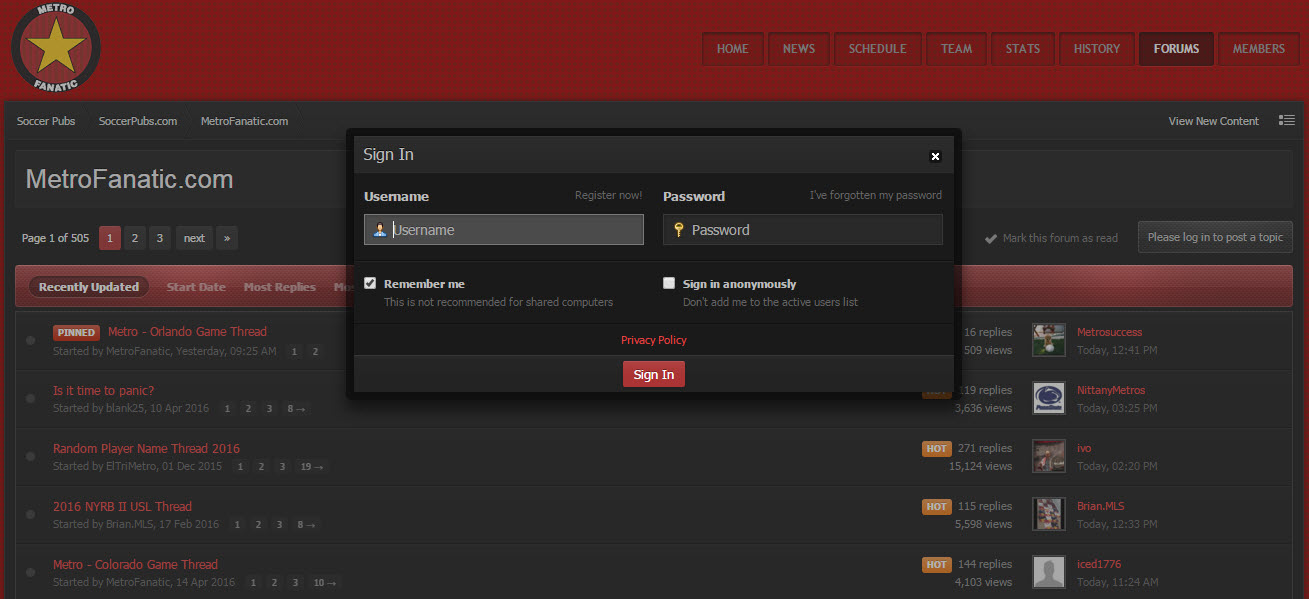
Task: Open iced1776 user profile link
Action: 1099,564
